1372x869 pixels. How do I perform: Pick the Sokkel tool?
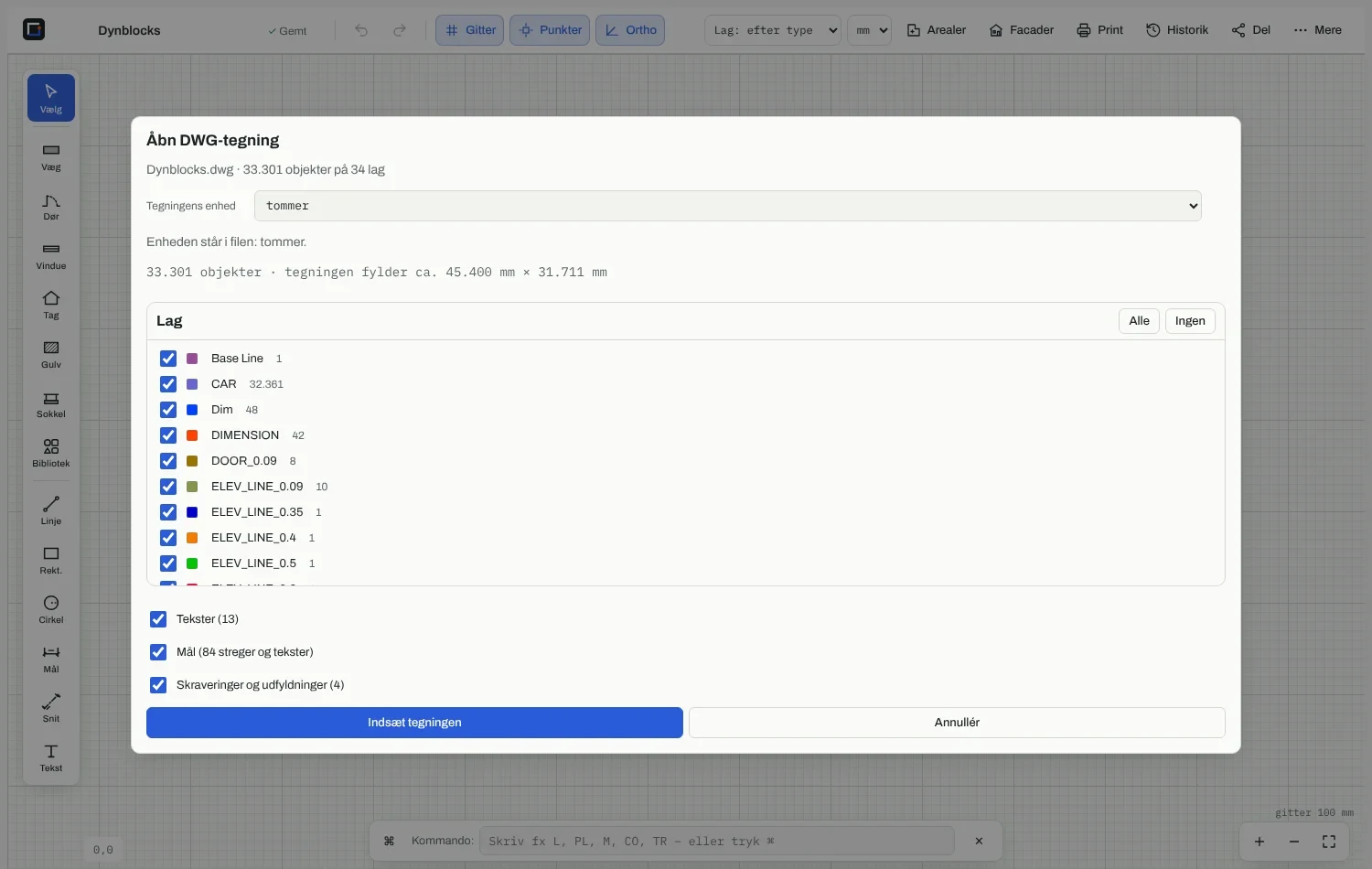(x=51, y=403)
